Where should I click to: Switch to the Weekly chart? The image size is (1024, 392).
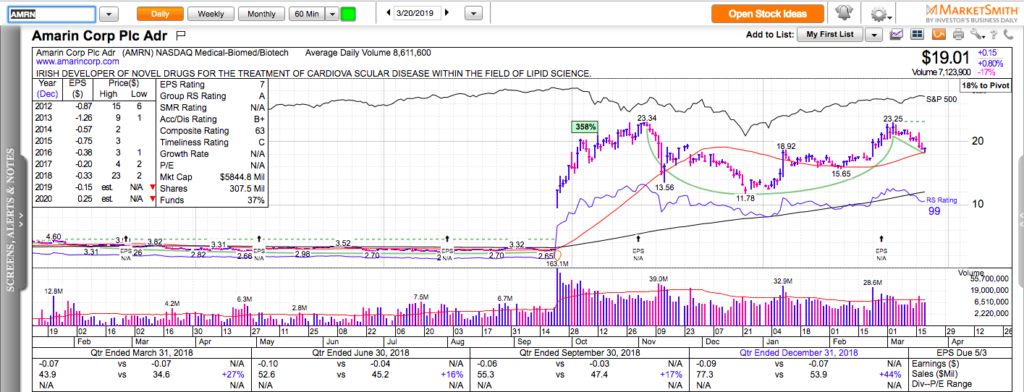(210, 14)
